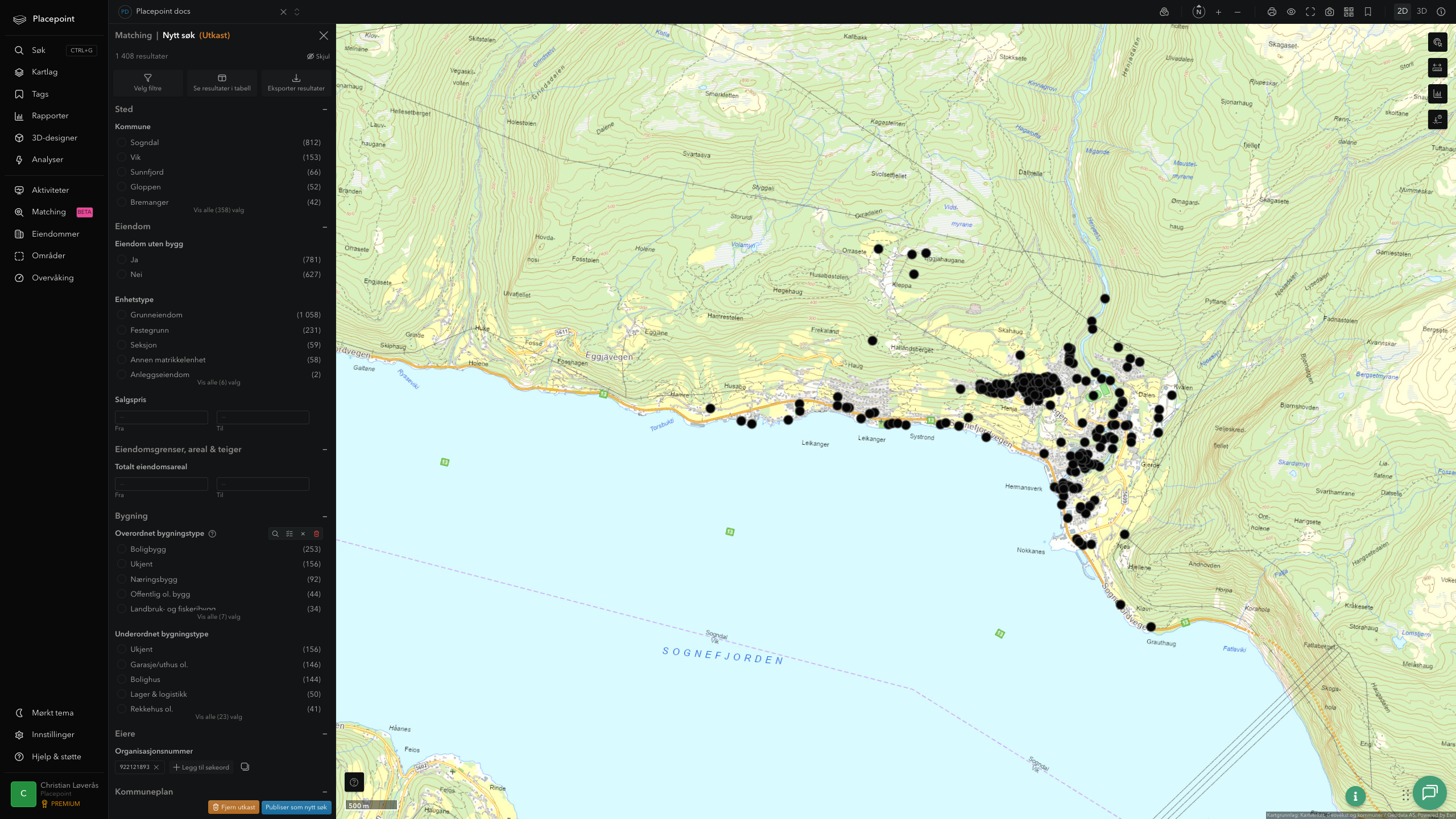Image resolution: width=1456 pixels, height=819 pixels.
Task: Select the Bremanger kommune option
Action: point(122,202)
